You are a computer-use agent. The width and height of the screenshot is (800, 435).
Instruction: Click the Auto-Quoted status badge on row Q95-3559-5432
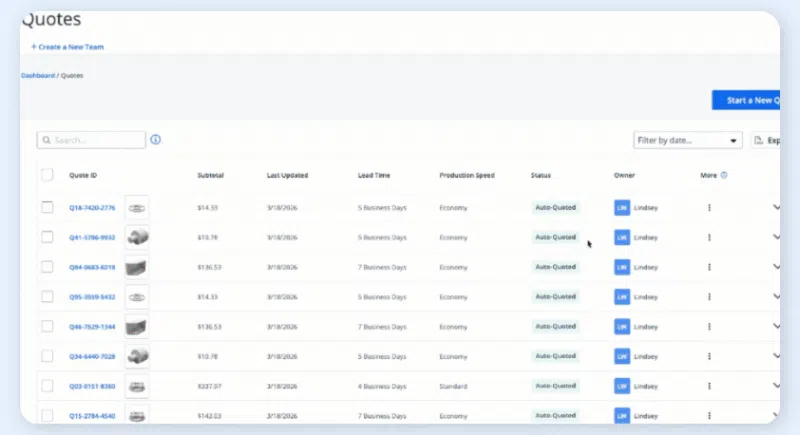(555, 296)
